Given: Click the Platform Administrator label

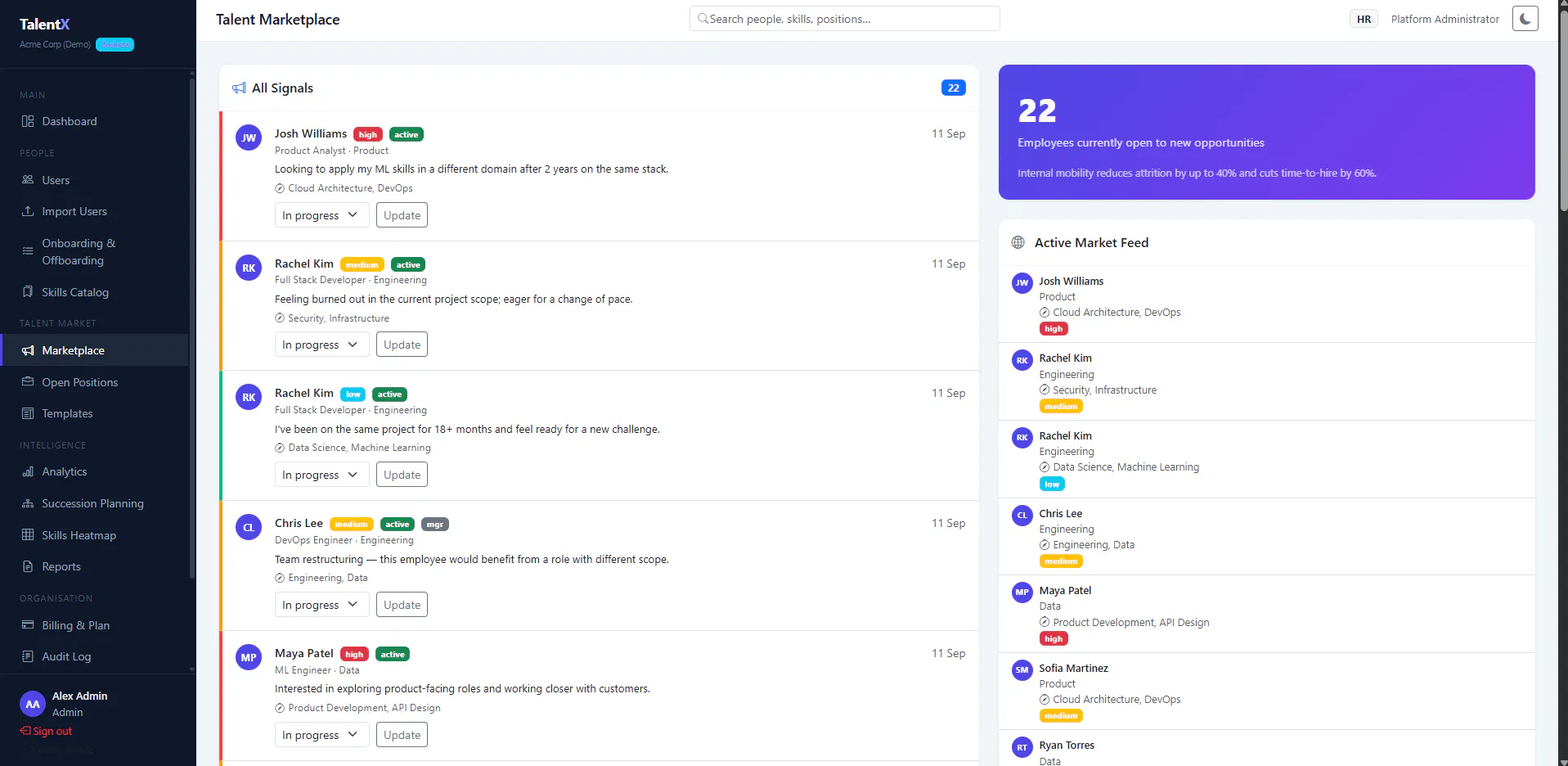Looking at the screenshot, I should pyautogui.click(x=1445, y=19).
